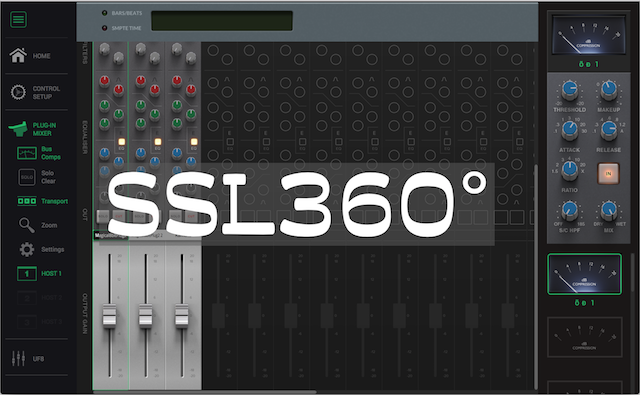This screenshot has height=395, width=640.
Task: Open the green hamburger menu icon
Action: click(18, 19)
